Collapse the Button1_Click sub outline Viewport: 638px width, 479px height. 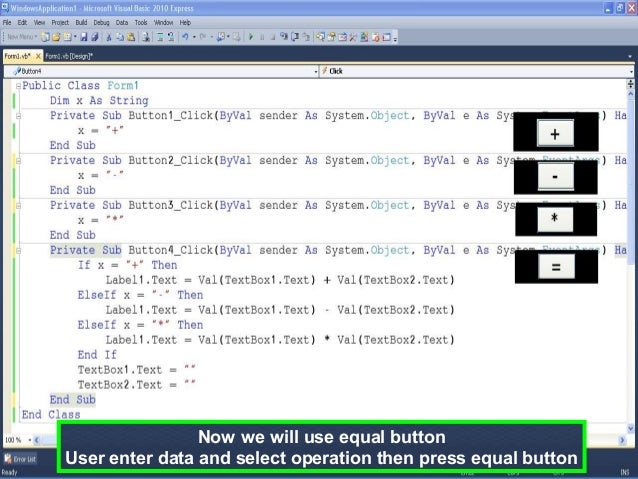click(x=18, y=116)
